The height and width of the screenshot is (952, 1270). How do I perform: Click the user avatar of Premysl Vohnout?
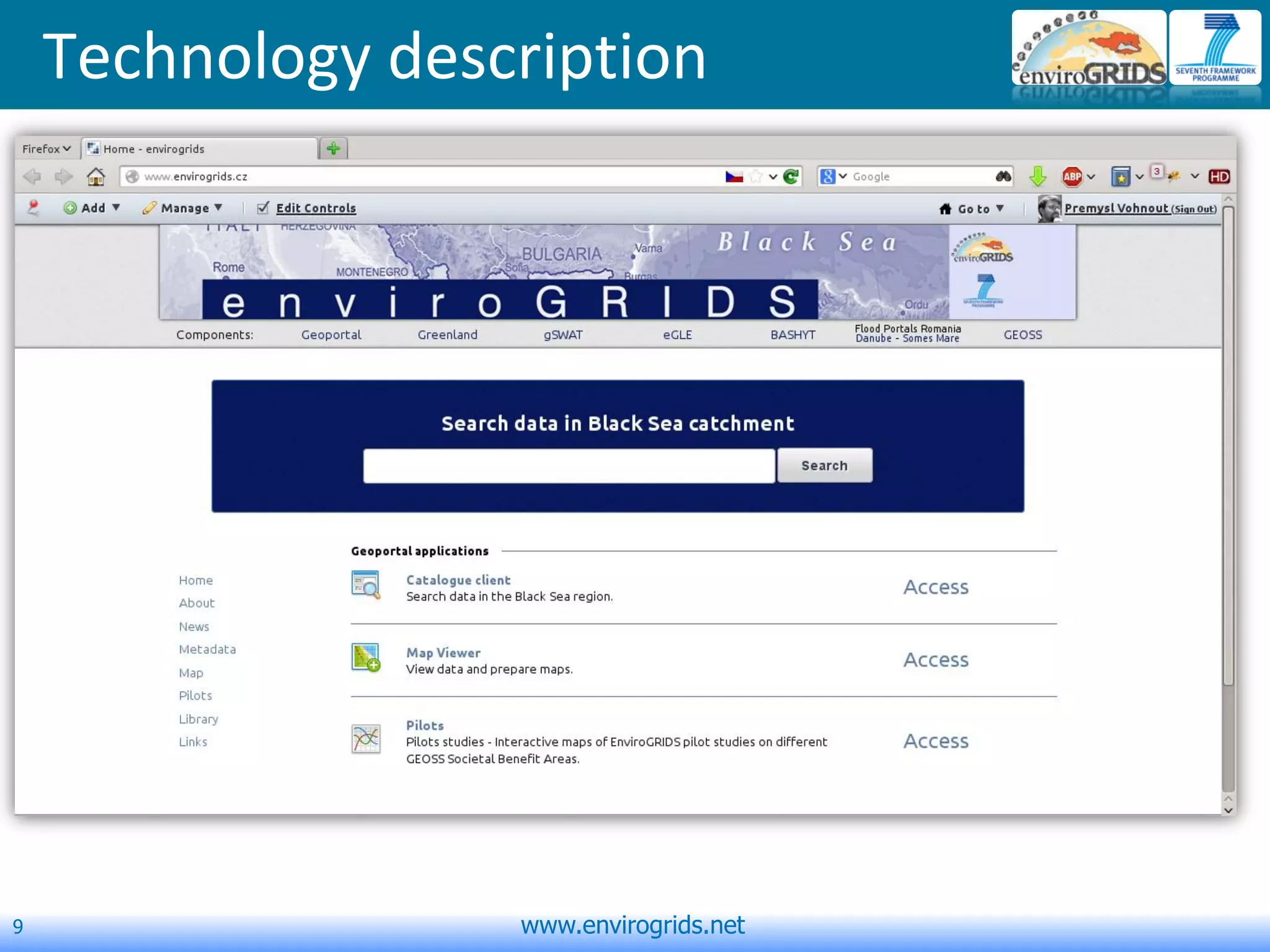1049,208
